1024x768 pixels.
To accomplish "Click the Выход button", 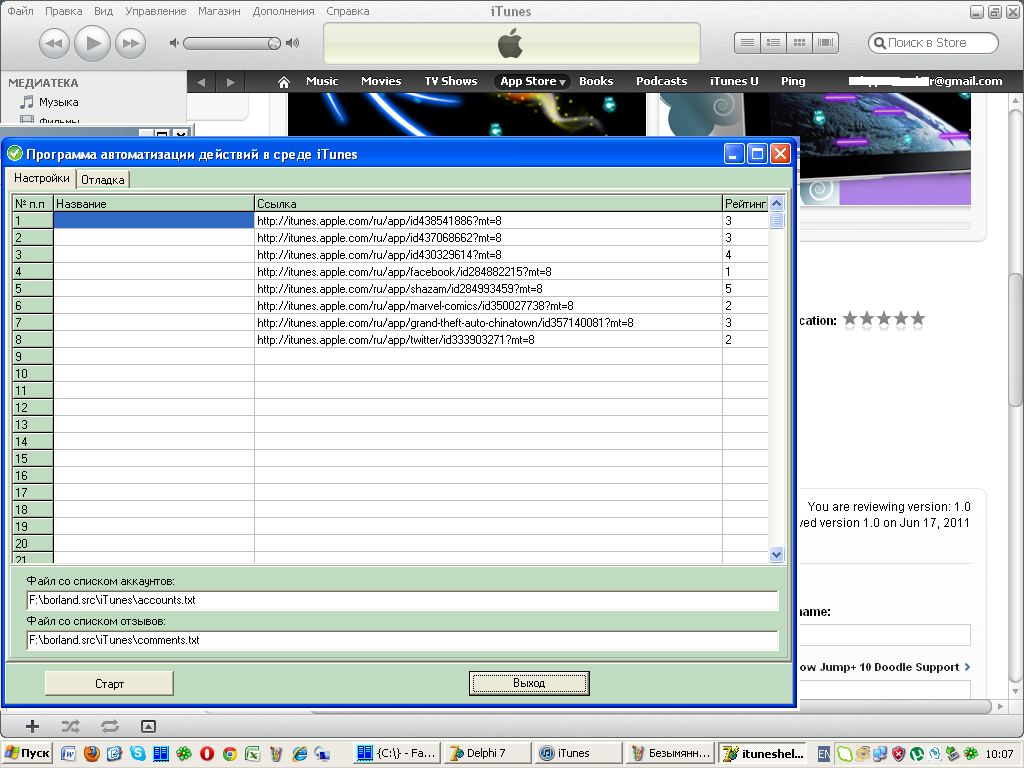I will [529, 683].
